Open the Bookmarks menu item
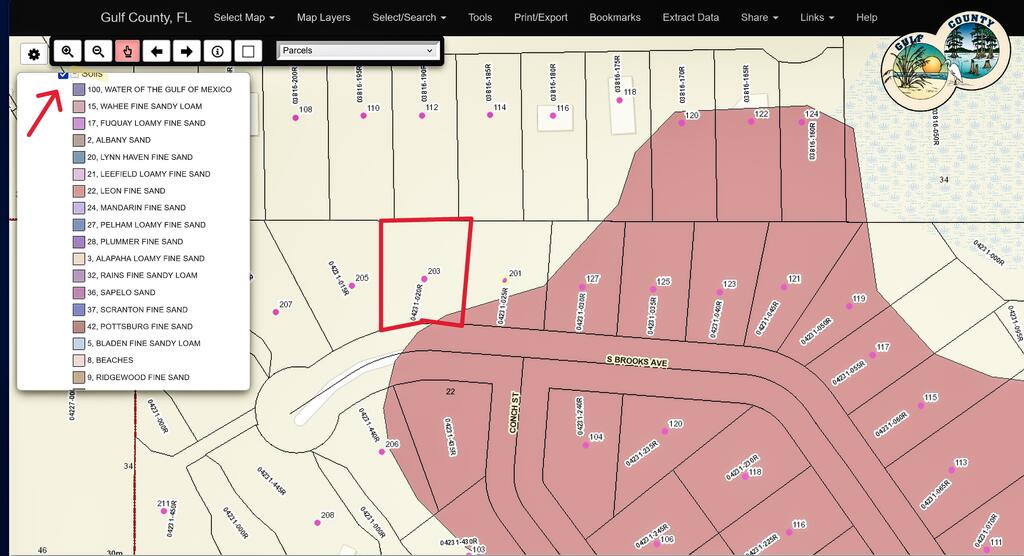1024x556 pixels. (615, 18)
